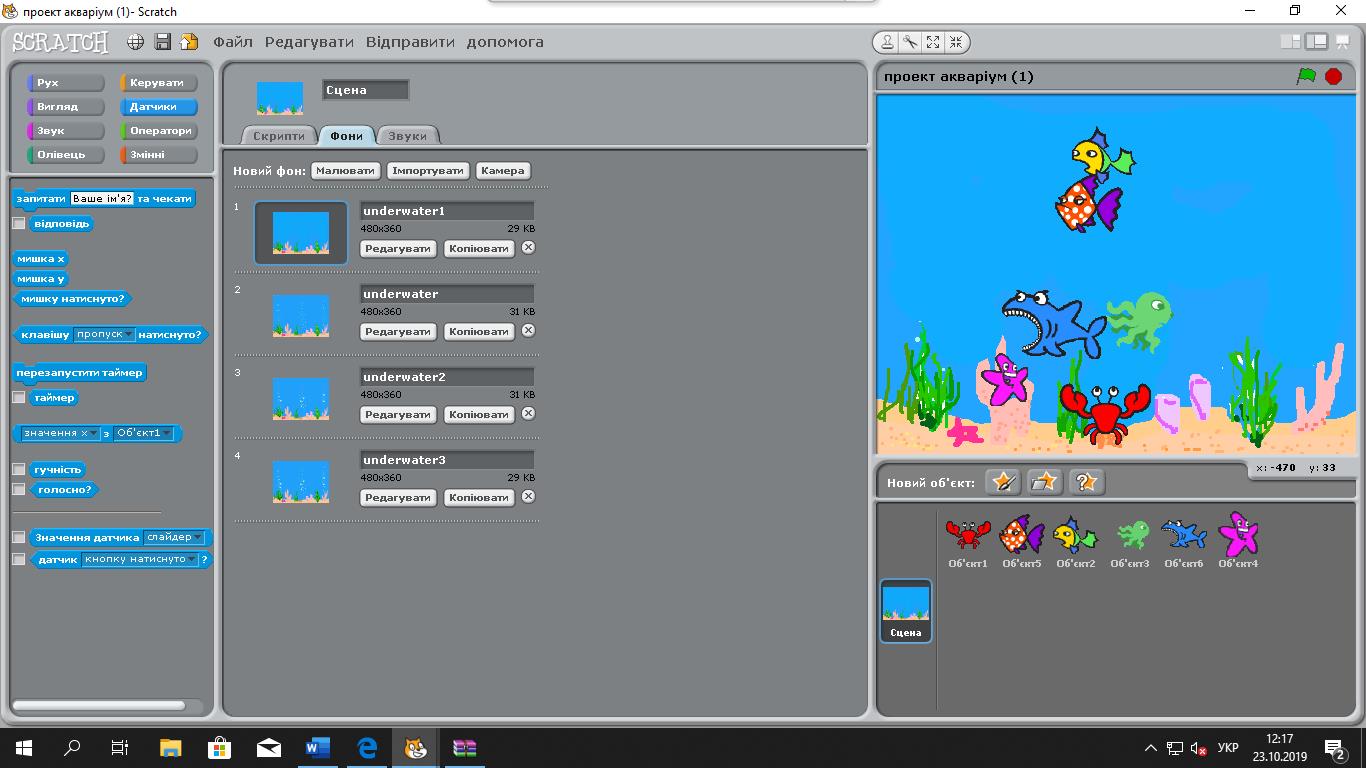Image resolution: width=1366 pixels, height=768 pixels.
Task: Click the share project icon
Action: pyautogui.click(x=189, y=42)
